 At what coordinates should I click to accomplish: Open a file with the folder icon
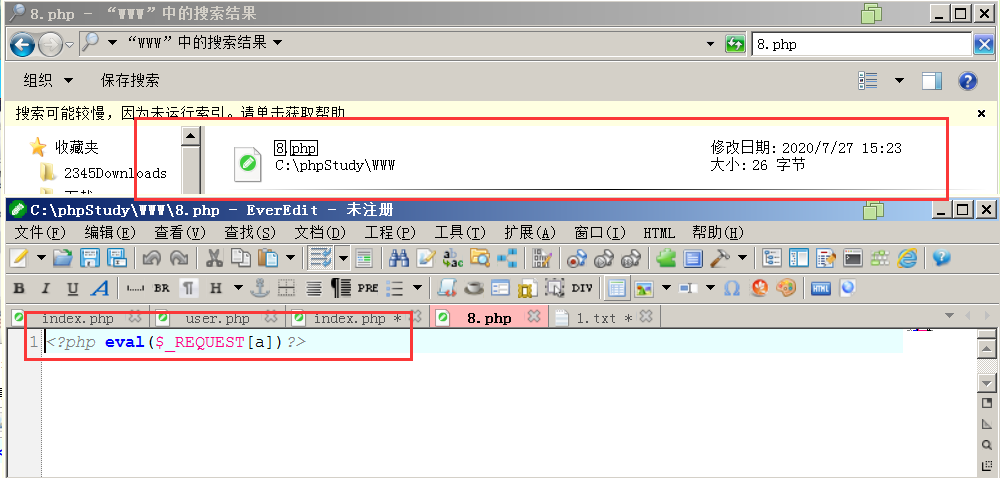(x=62, y=257)
